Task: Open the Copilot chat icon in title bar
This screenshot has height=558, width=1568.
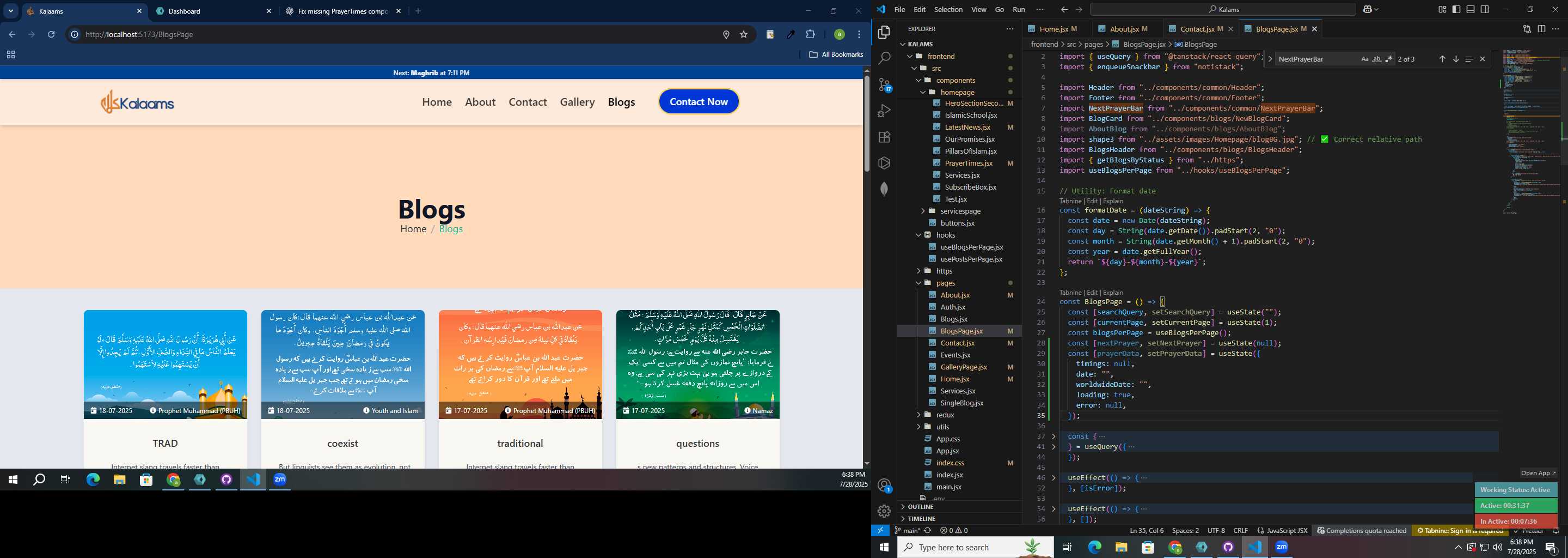Action: (x=1368, y=9)
